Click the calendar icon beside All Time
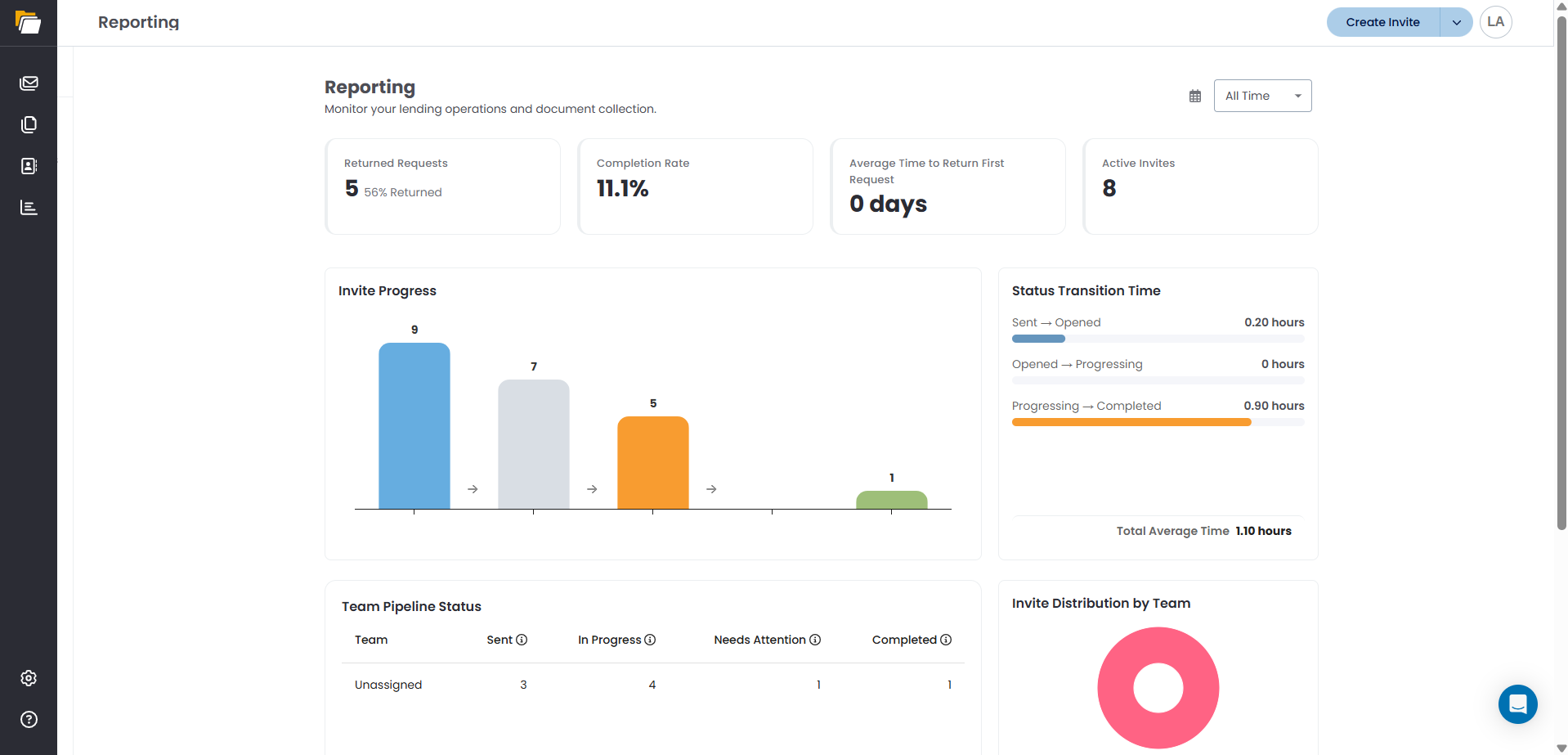This screenshot has width=1568, height=755. tap(1195, 97)
